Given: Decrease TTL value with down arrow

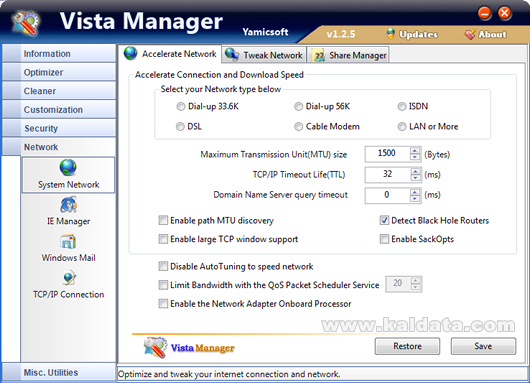Looking at the screenshot, I should (x=415, y=178).
